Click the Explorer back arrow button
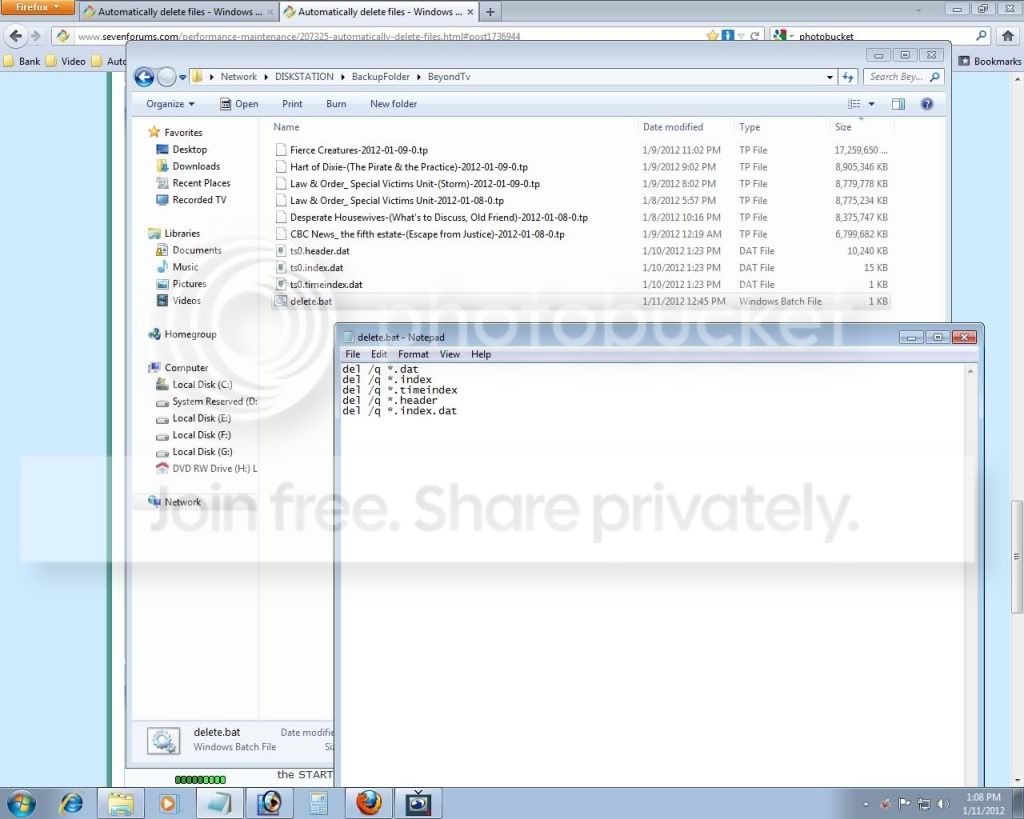The height and width of the screenshot is (819, 1024). point(144,77)
